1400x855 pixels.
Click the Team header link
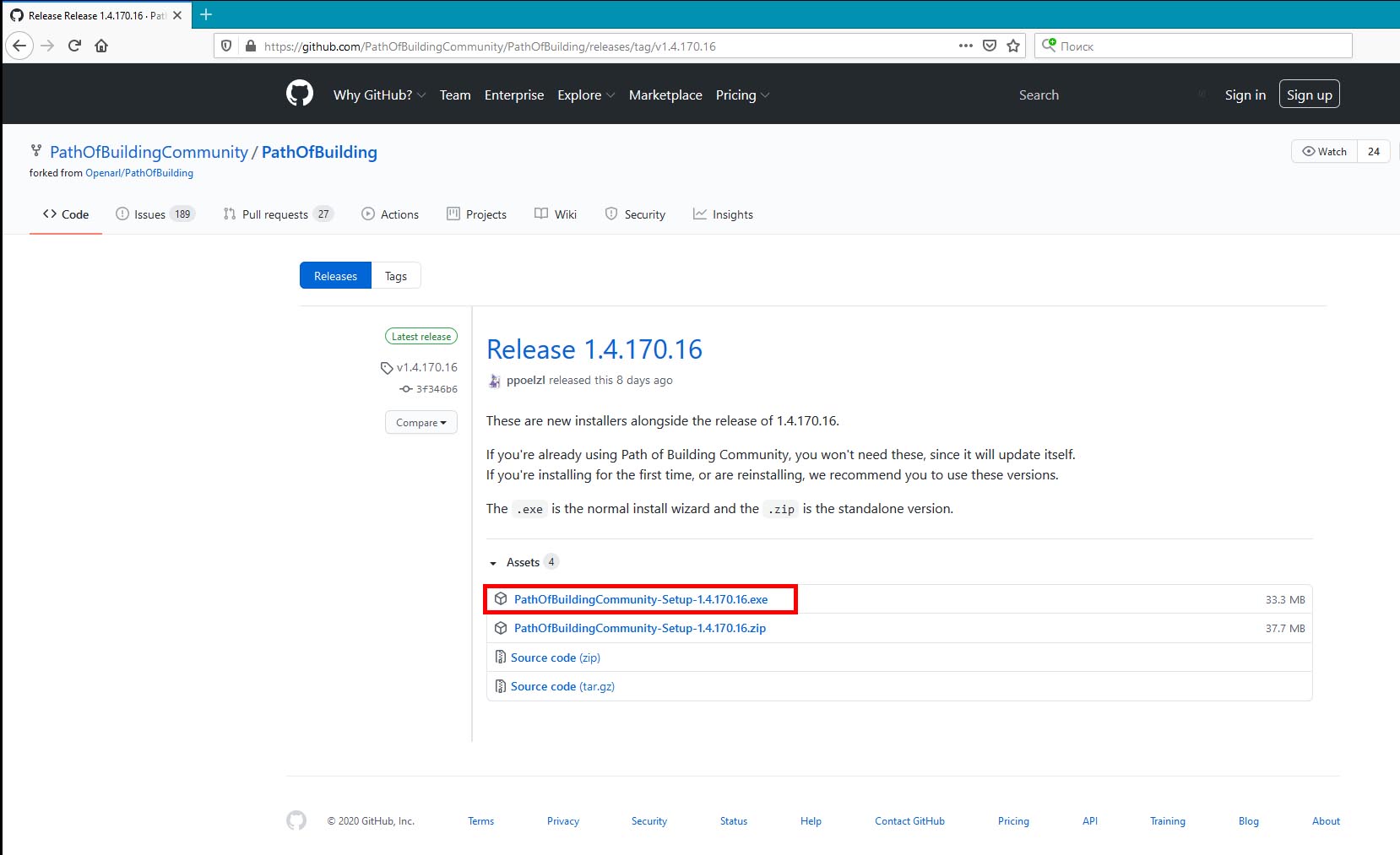(455, 95)
